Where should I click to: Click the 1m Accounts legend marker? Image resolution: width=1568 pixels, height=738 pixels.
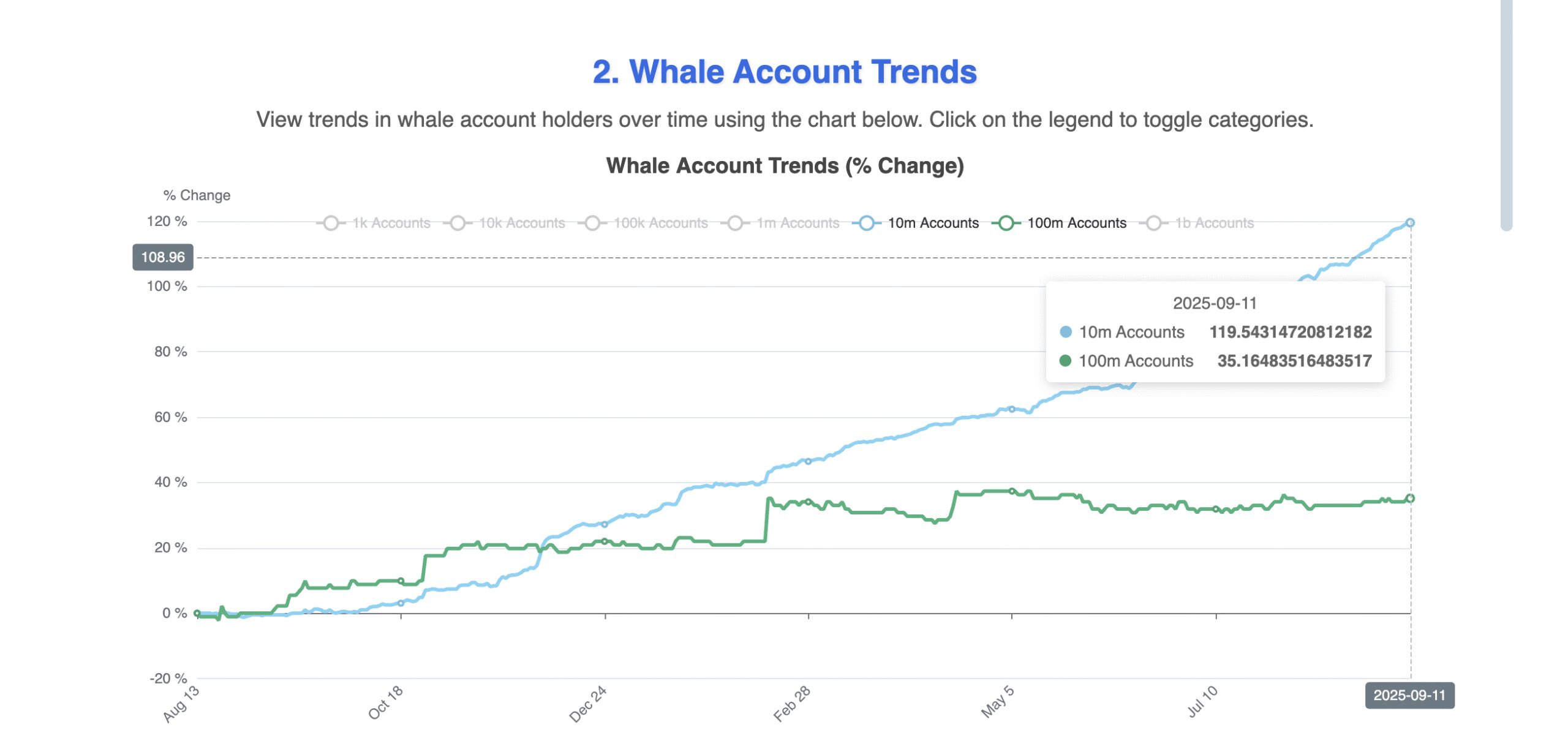click(x=736, y=222)
